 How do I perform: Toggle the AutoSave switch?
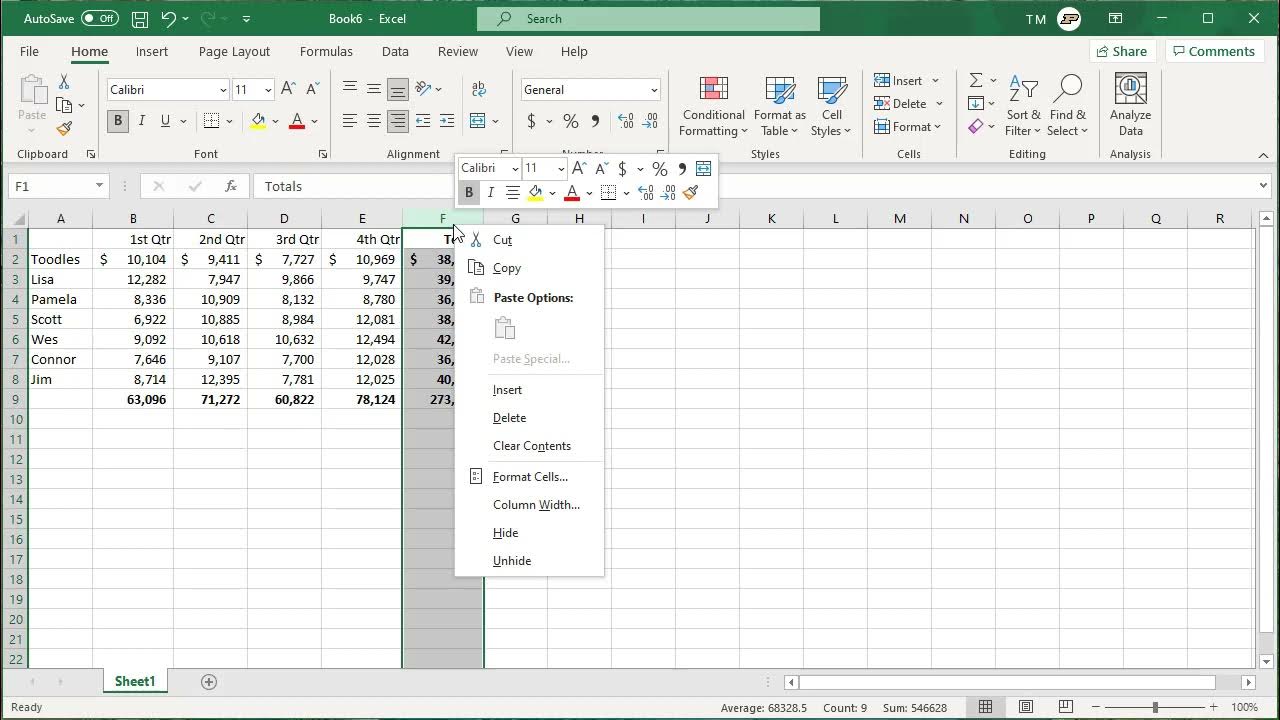(x=99, y=19)
